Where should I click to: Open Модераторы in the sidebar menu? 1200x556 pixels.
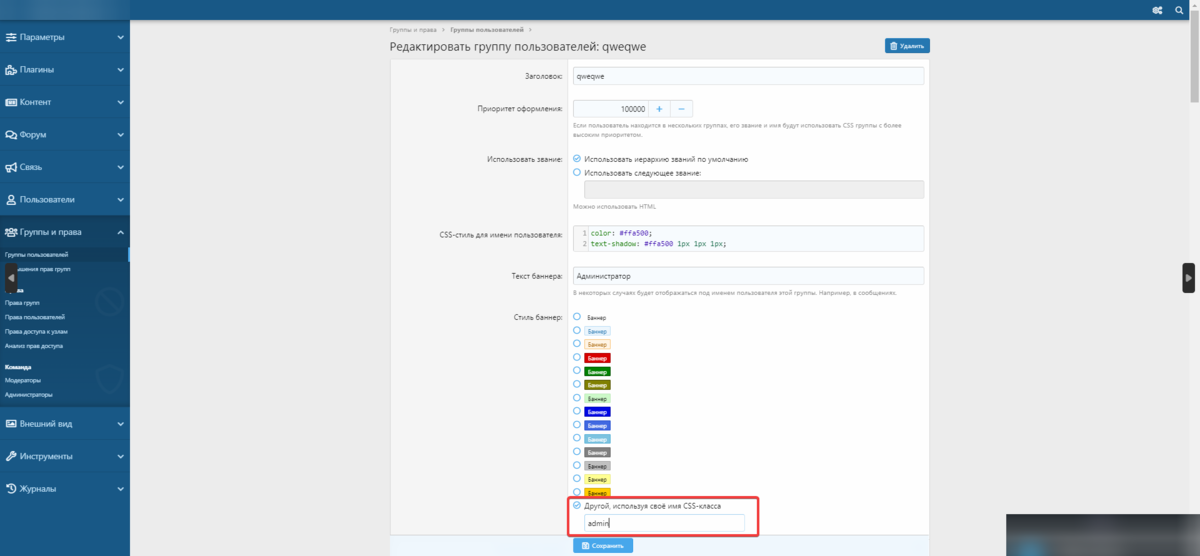[x=23, y=380]
